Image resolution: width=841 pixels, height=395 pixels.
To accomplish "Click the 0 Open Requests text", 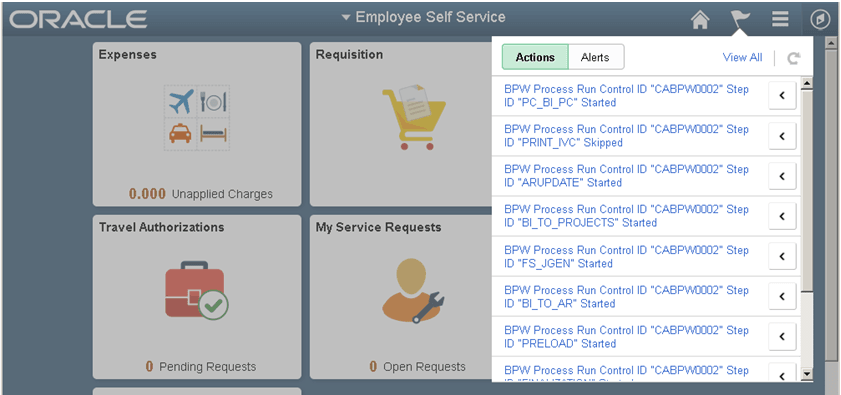I will (417, 367).
